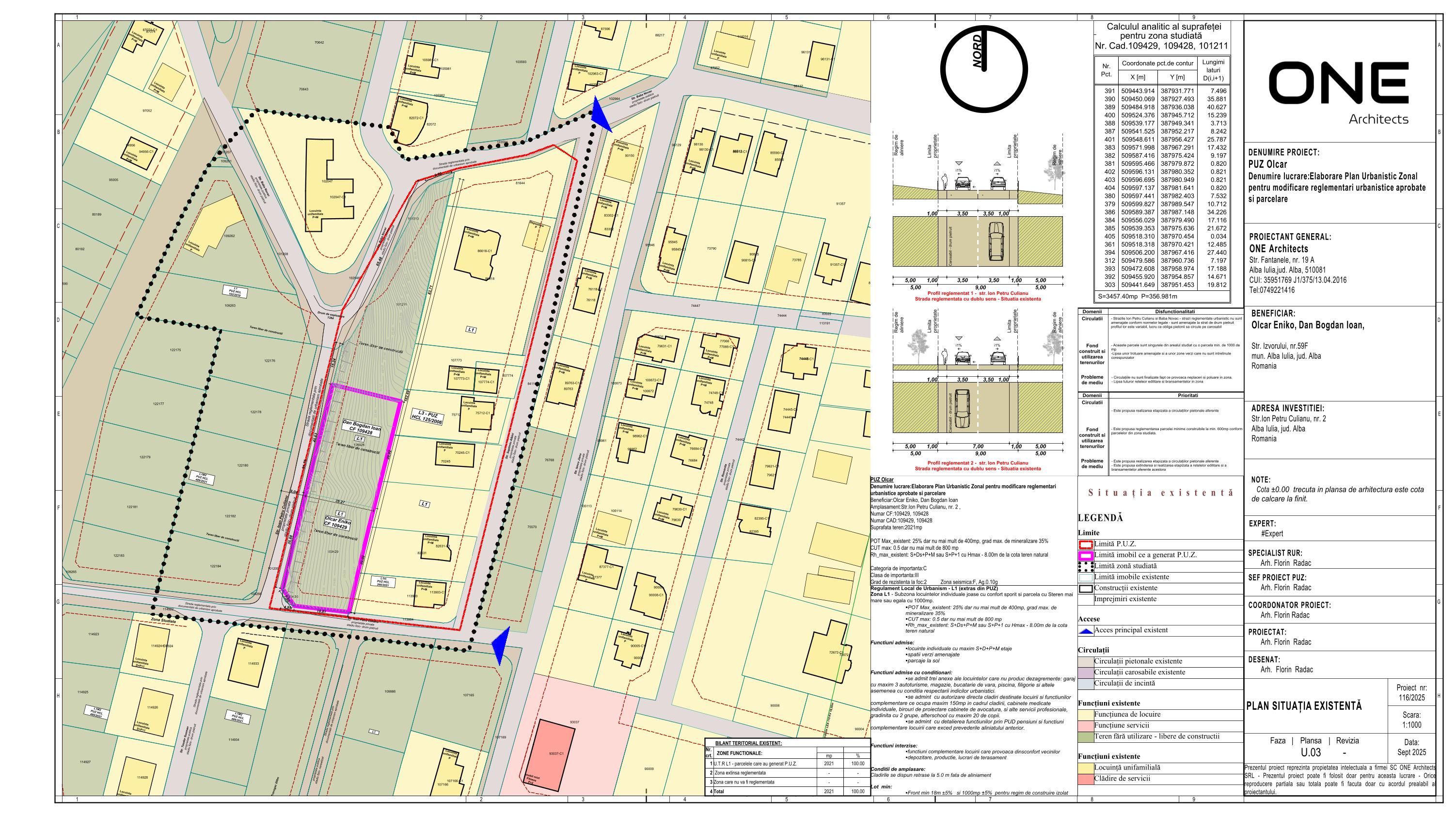Click the red Clădire de servicii swatch
This screenshot has width=1456, height=816.
[1086, 779]
